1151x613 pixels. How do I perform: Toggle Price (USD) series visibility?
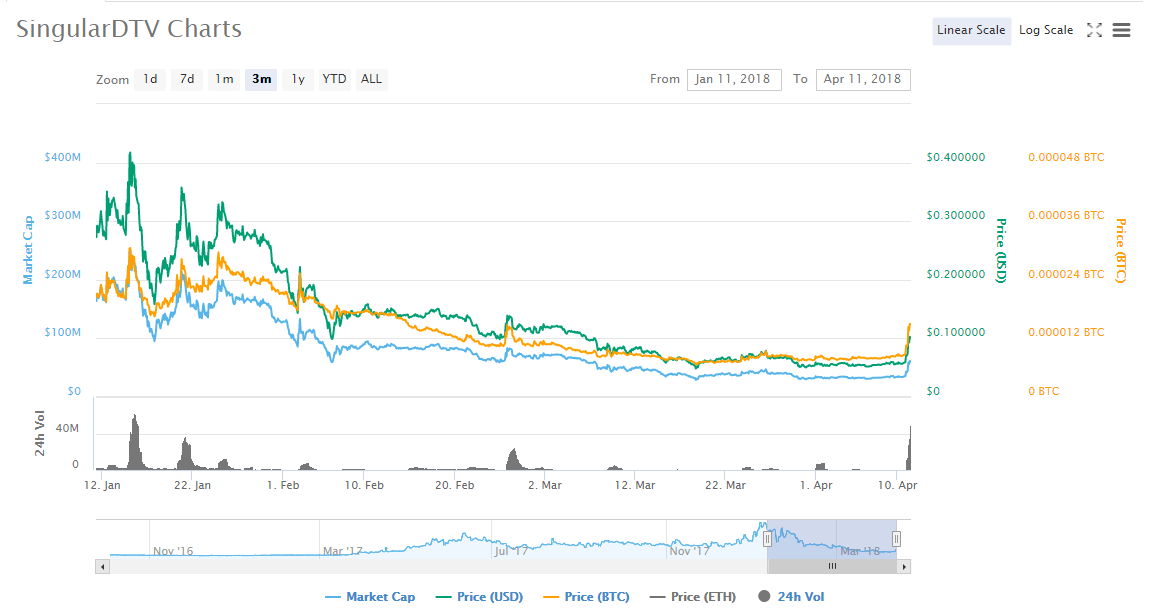480,597
